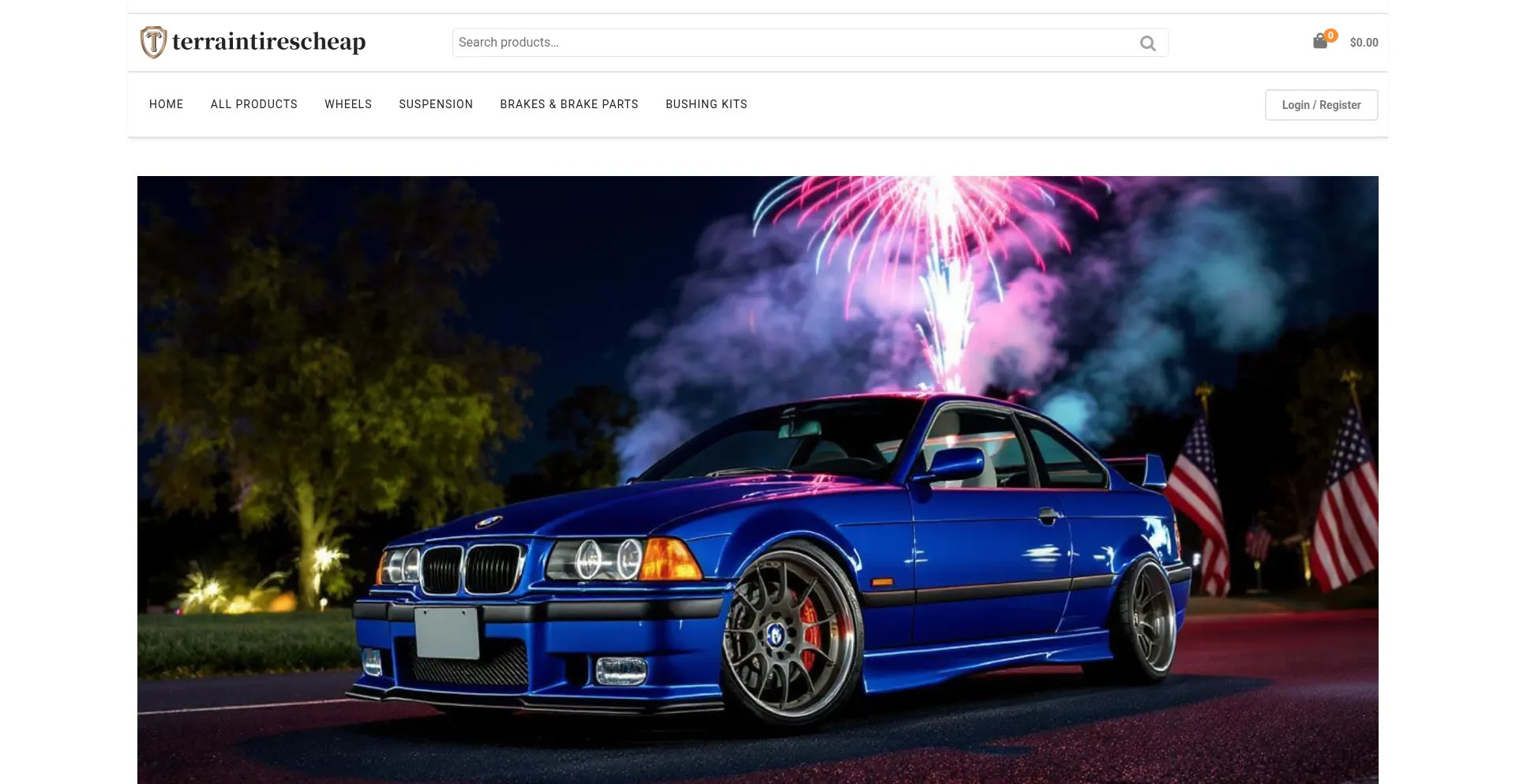Click the search magnifier icon
This screenshot has width=1516, height=784.
point(1147,43)
